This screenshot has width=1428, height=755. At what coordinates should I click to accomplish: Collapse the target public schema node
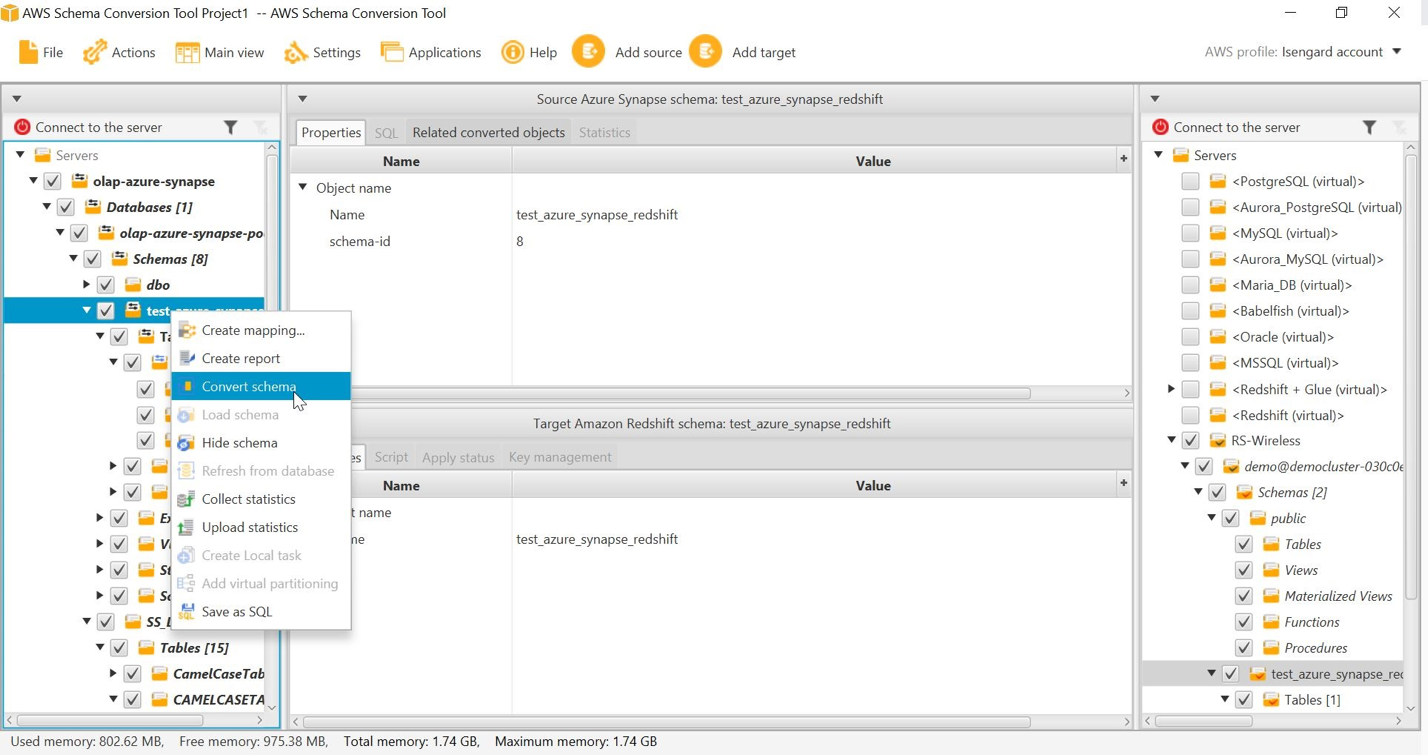coord(1211,518)
